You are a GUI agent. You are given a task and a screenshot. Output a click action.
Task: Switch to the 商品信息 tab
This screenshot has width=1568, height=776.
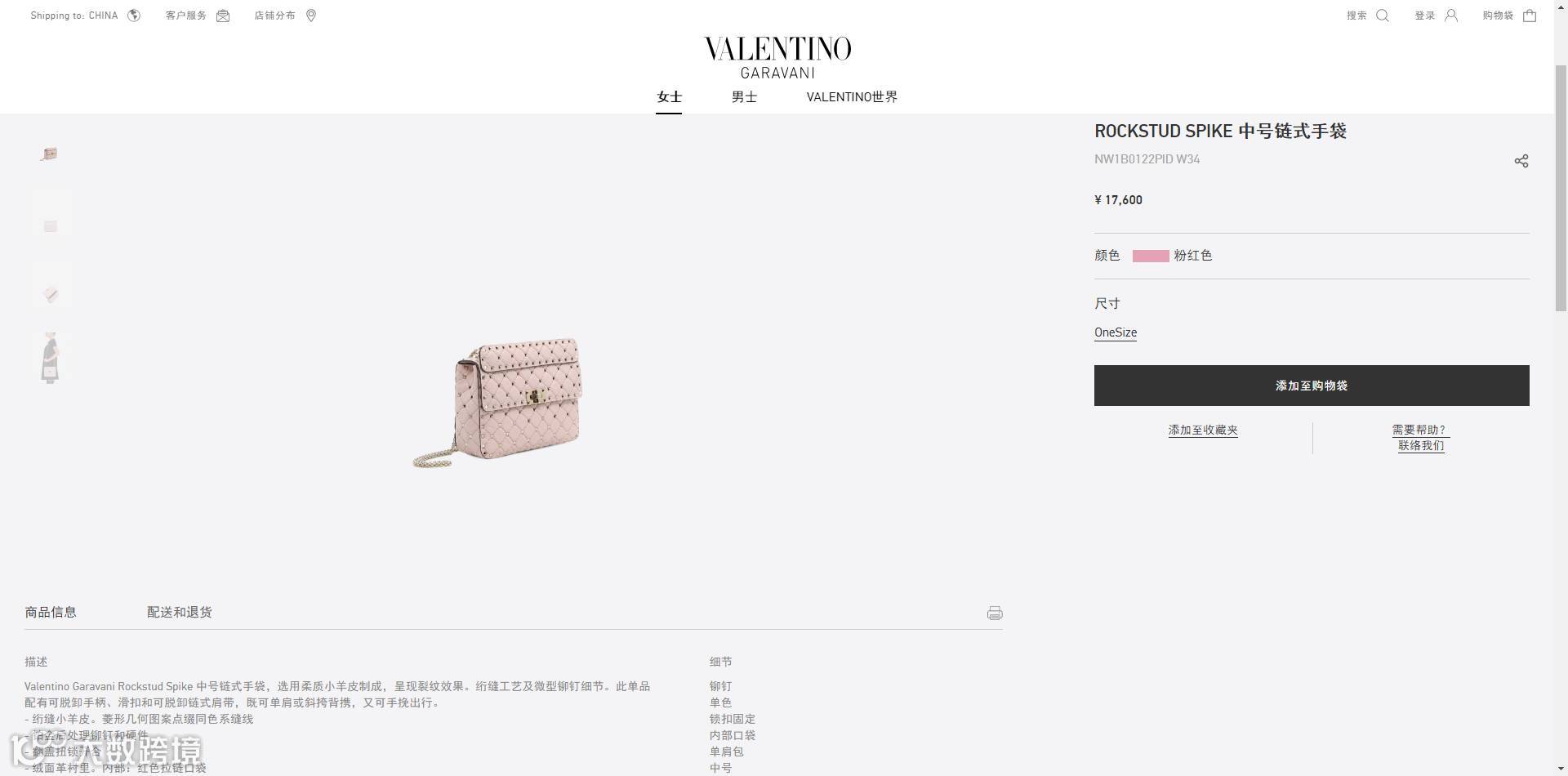(51, 612)
